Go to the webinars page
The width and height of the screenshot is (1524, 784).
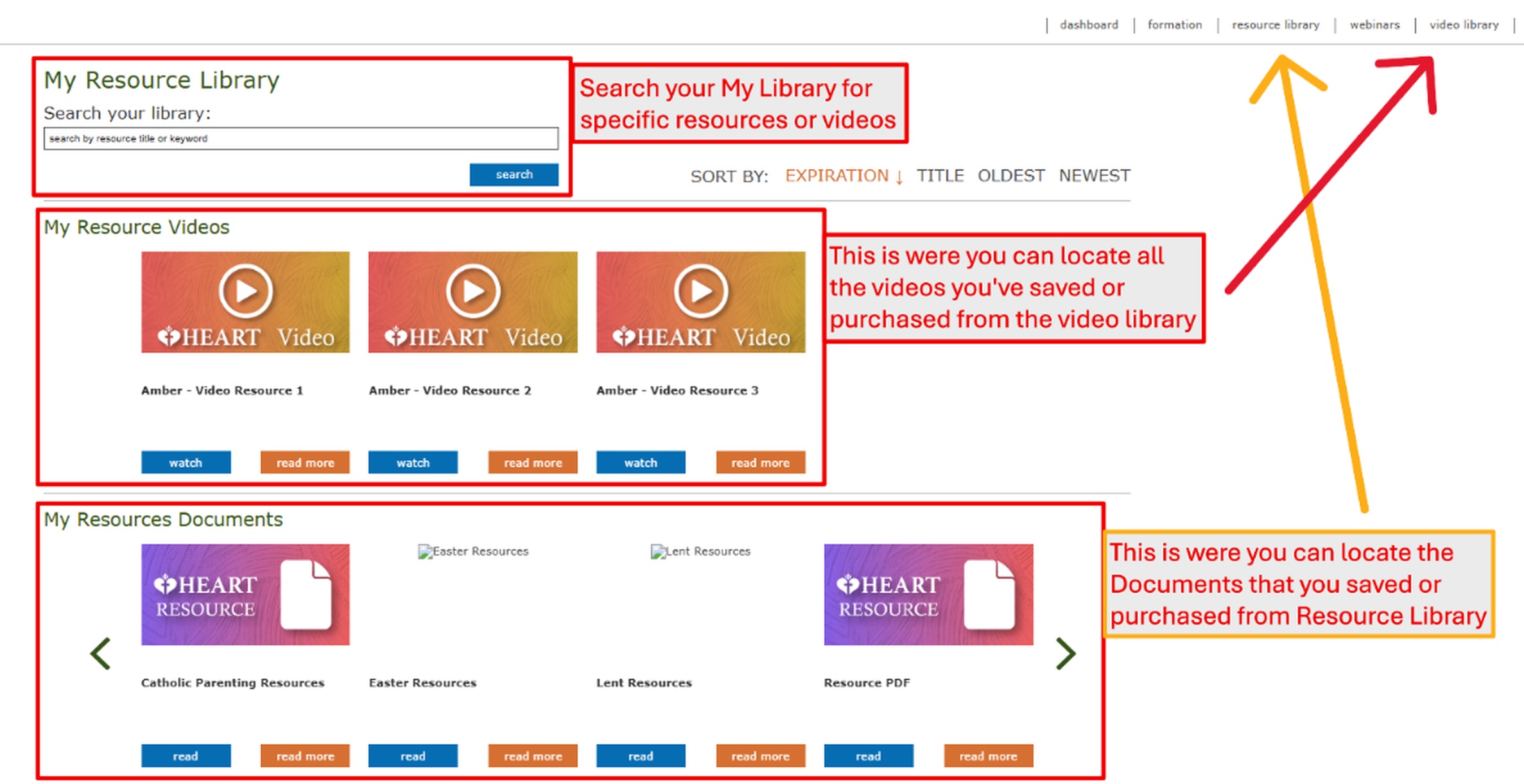click(1374, 25)
